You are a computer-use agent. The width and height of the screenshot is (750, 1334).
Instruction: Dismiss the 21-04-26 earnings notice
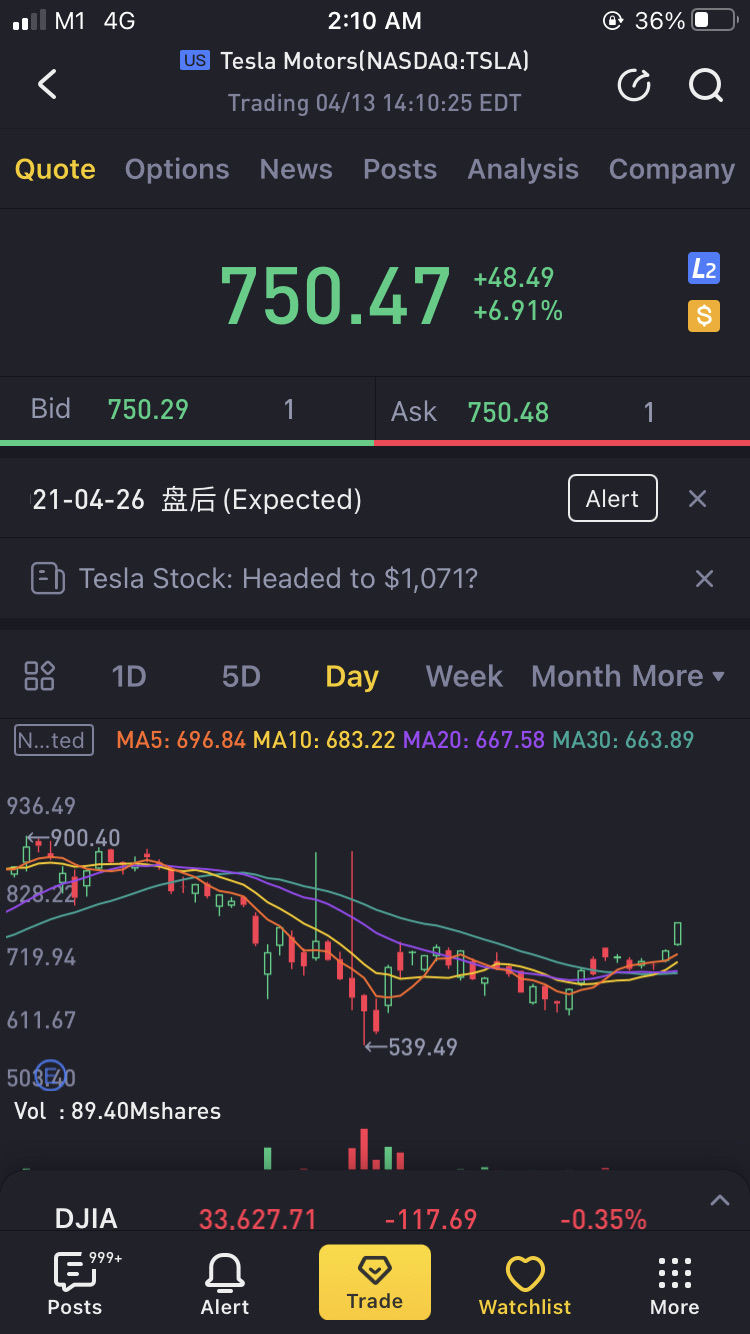[698, 499]
